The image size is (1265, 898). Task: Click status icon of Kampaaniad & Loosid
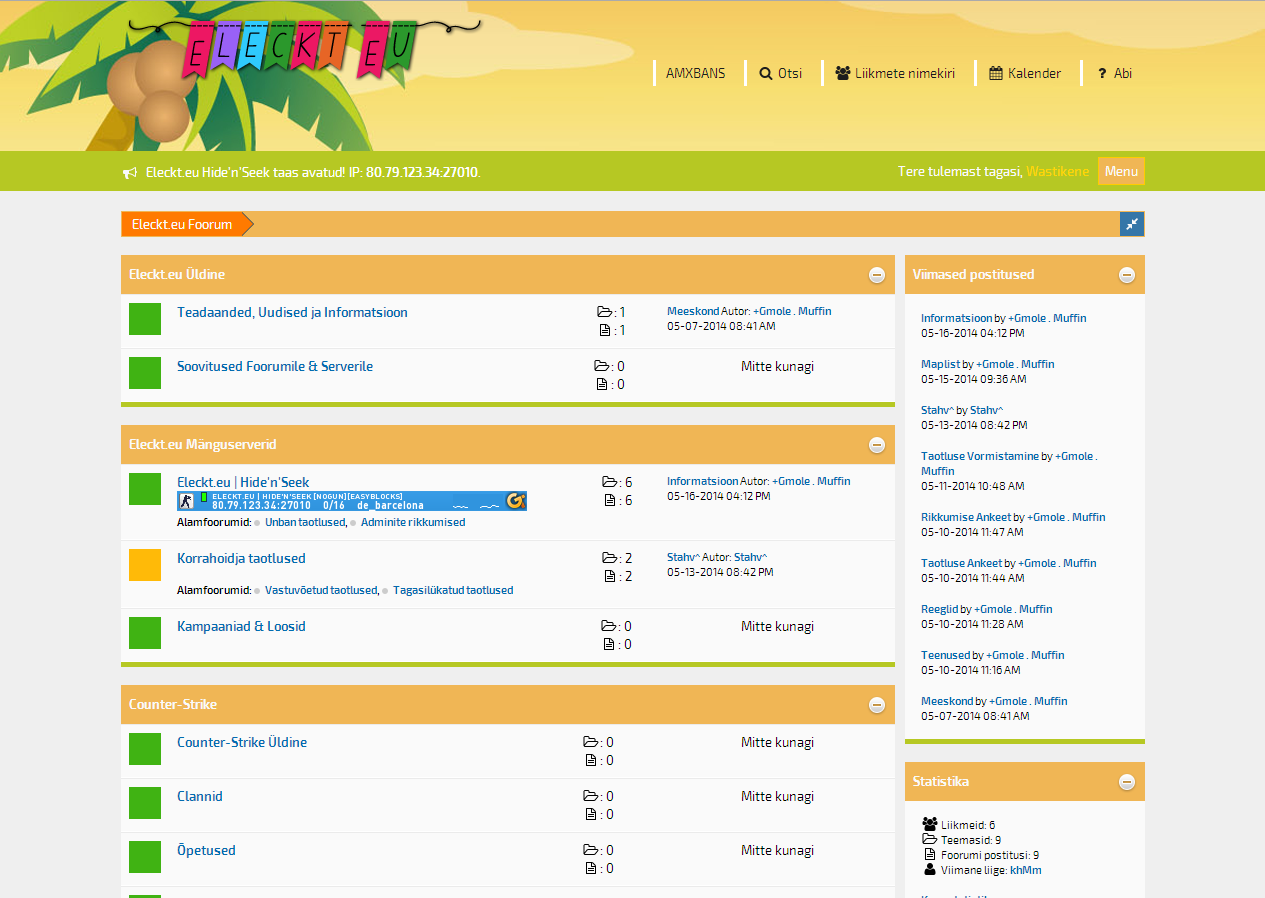145,633
